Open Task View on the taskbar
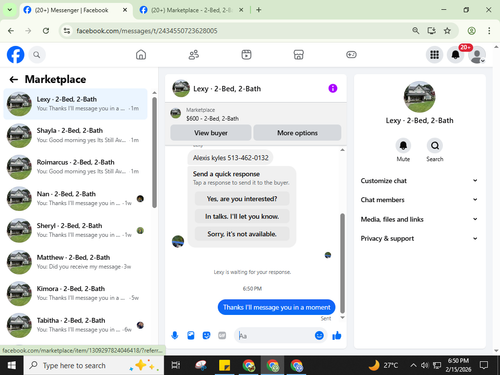The width and height of the screenshot is (500, 375). (x=175, y=365)
